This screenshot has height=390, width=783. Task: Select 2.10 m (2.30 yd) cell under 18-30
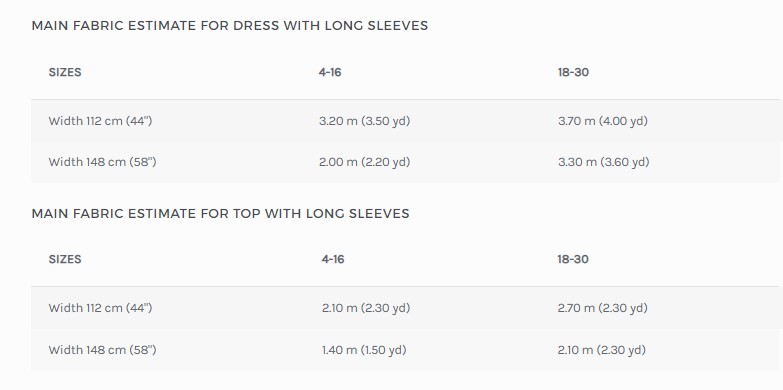[x=602, y=350]
